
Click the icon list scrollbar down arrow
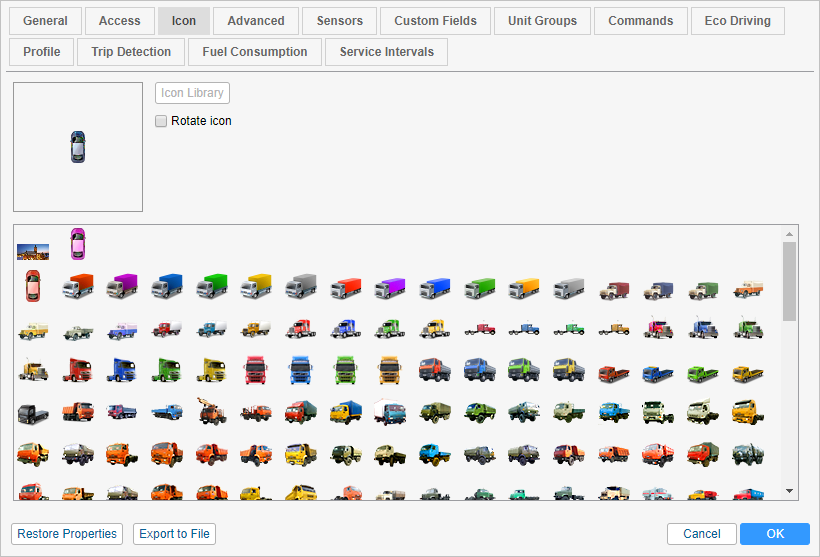point(790,491)
